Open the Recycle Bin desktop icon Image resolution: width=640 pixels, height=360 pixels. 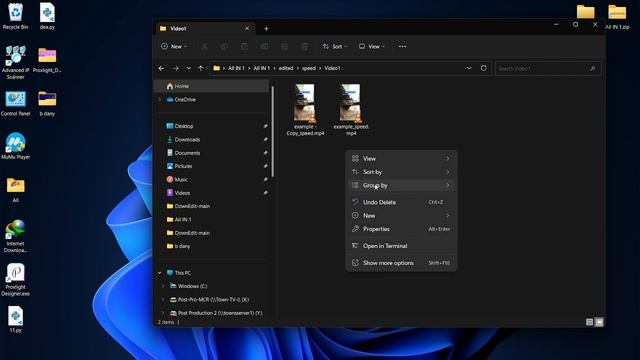pos(16,17)
